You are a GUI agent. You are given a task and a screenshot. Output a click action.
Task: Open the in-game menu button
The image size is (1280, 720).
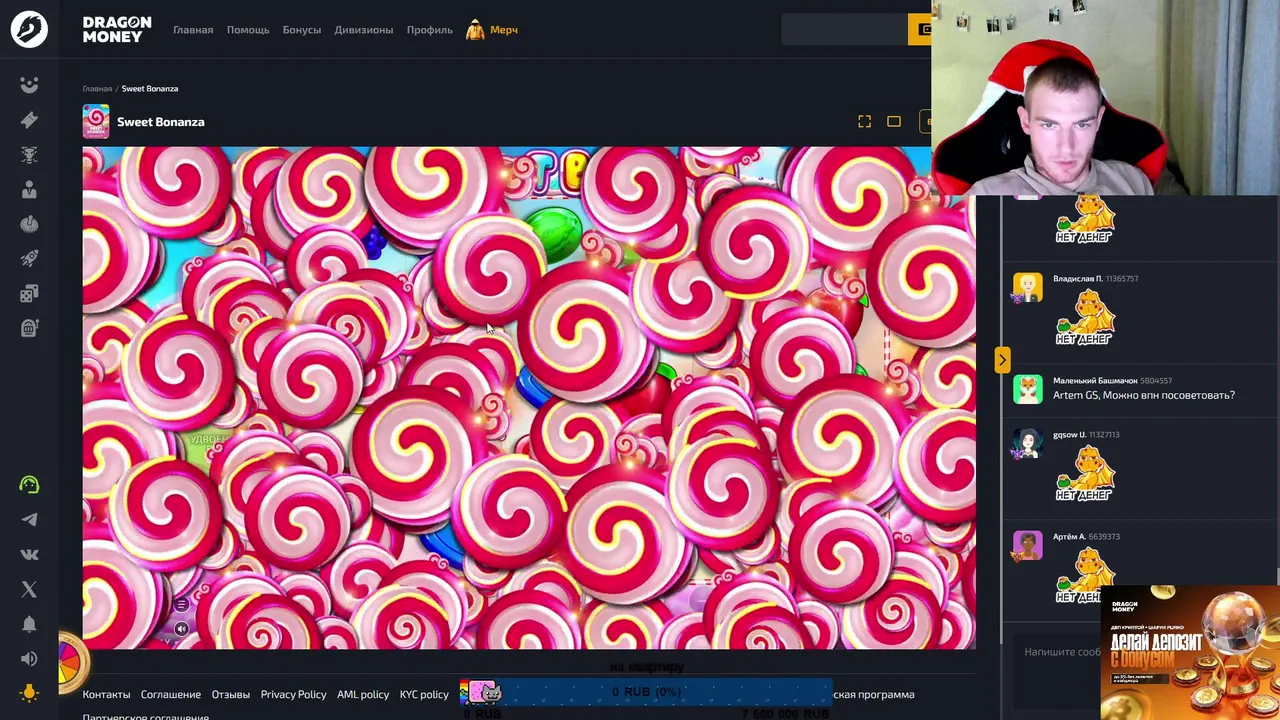181,605
